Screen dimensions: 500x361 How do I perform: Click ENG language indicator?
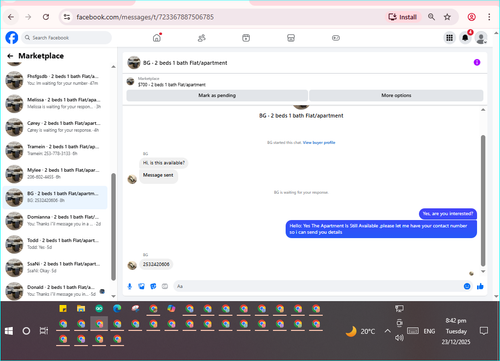(x=429, y=331)
